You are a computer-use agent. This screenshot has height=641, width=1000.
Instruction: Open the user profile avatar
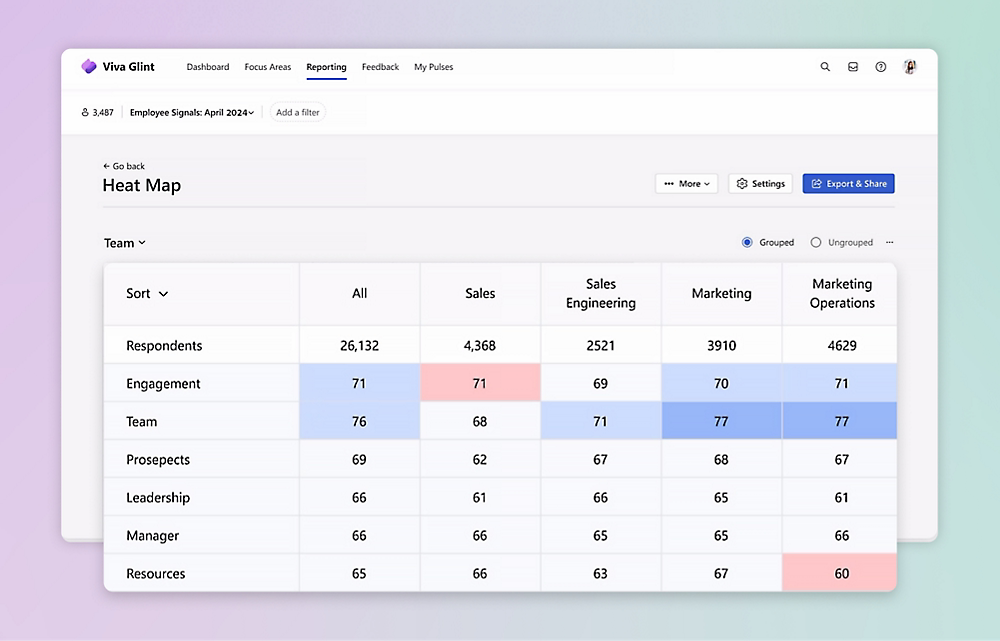[x=910, y=67]
